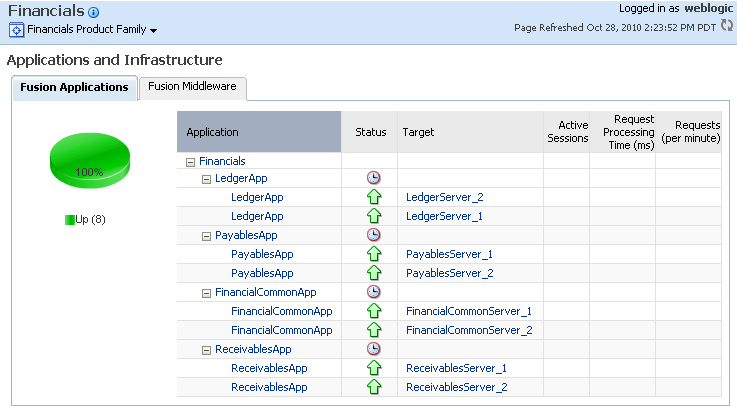Sort by Requests (per minute) column header
The height and width of the screenshot is (407, 737).
pyautogui.click(x=689, y=132)
